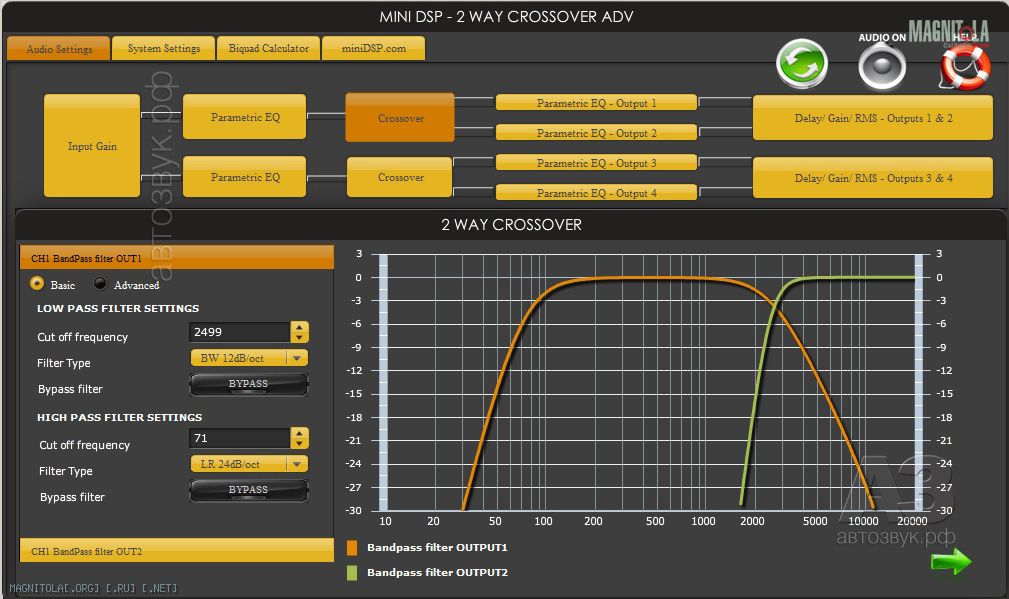Click the low pass frequency stepper arrows
Screen dimensions: 1009x599
click(299, 332)
